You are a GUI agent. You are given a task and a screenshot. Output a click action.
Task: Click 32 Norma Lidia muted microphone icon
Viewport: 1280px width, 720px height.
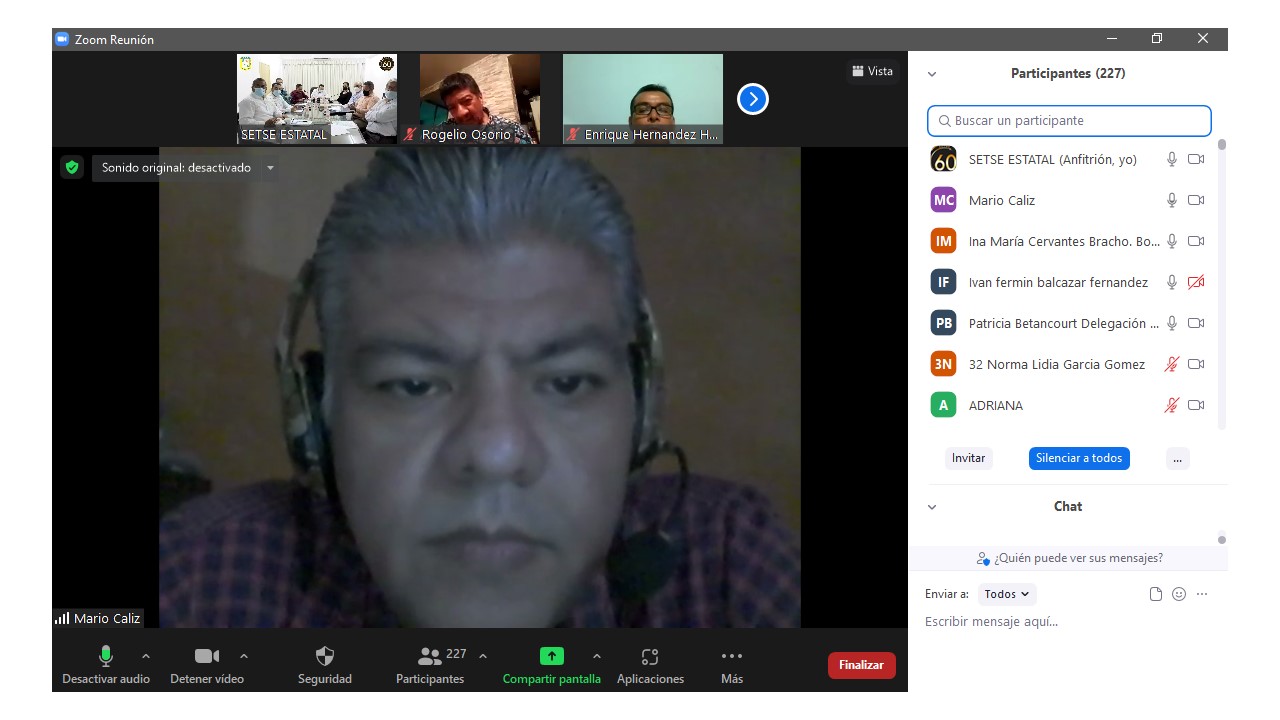(x=1172, y=364)
